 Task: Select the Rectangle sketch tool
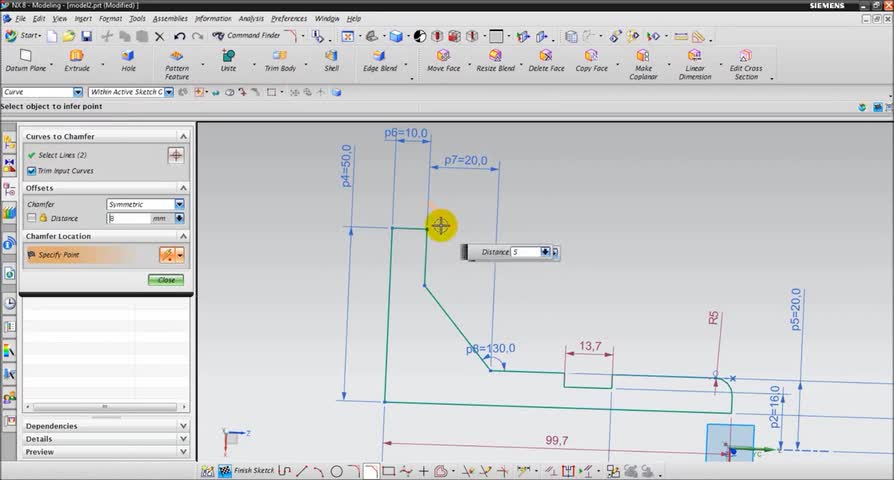[x=389, y=471]
